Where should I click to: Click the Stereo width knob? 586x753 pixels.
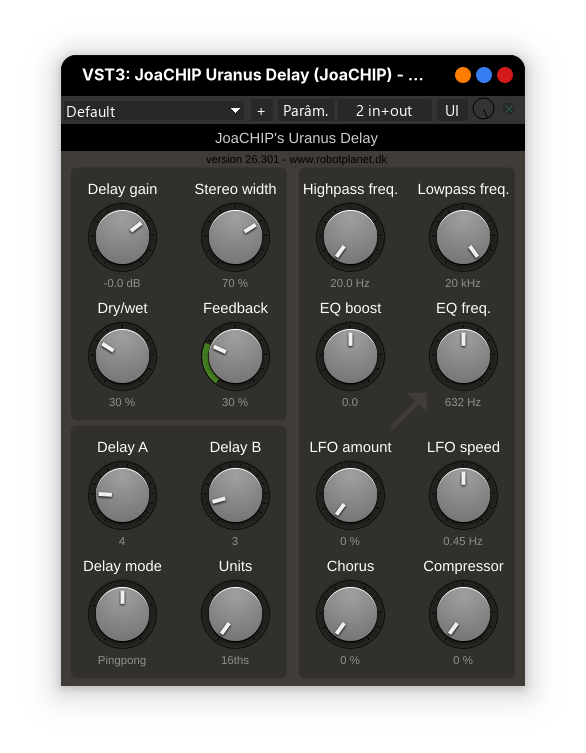(x=235, y=237)
